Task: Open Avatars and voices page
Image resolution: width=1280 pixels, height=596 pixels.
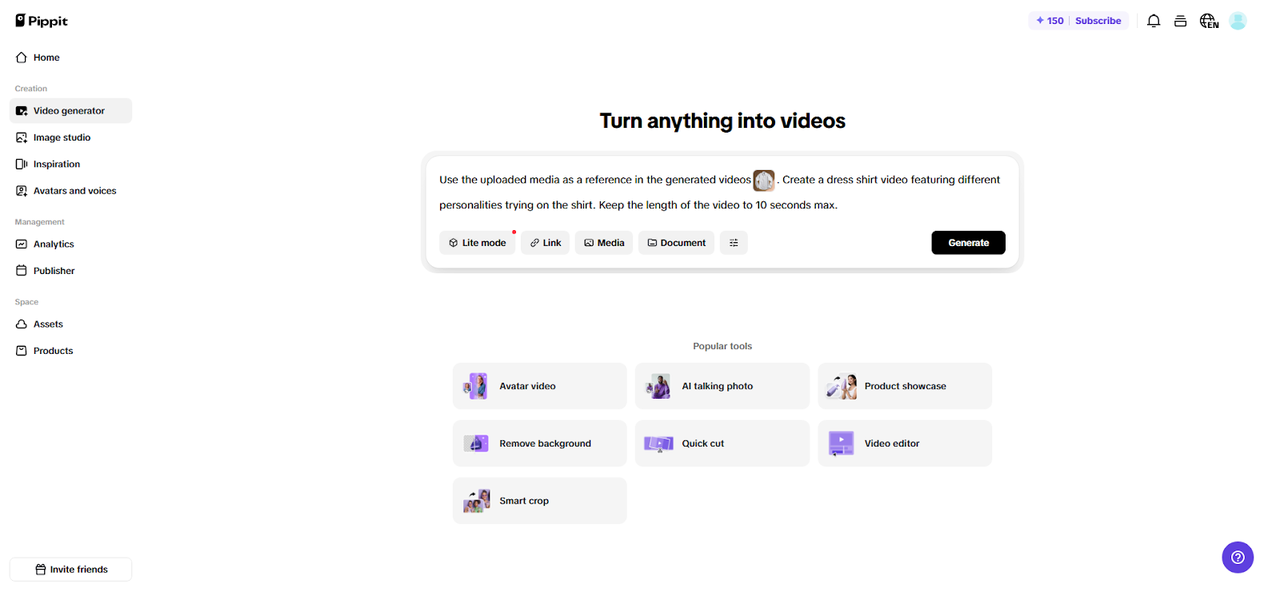Action: point(74,191)
